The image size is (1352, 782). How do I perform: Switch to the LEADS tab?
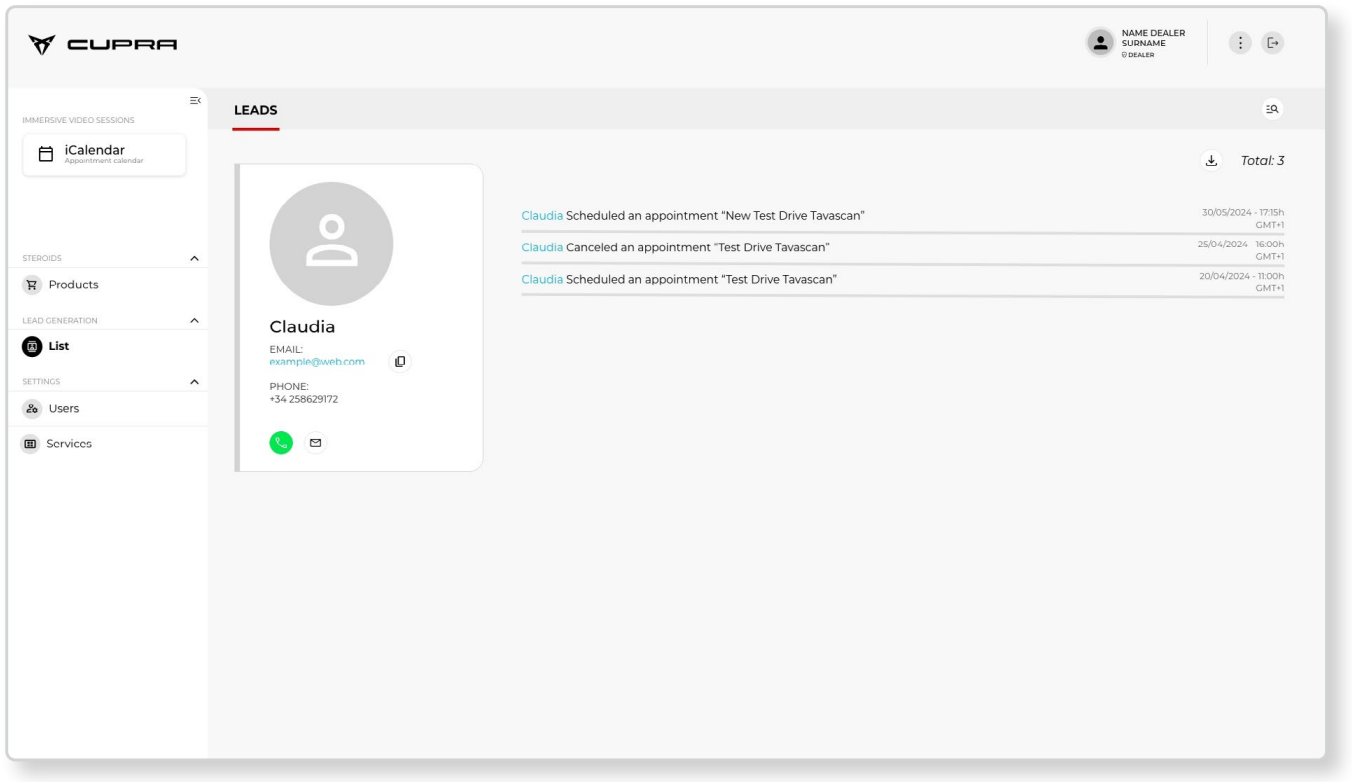tap(255, 110)
